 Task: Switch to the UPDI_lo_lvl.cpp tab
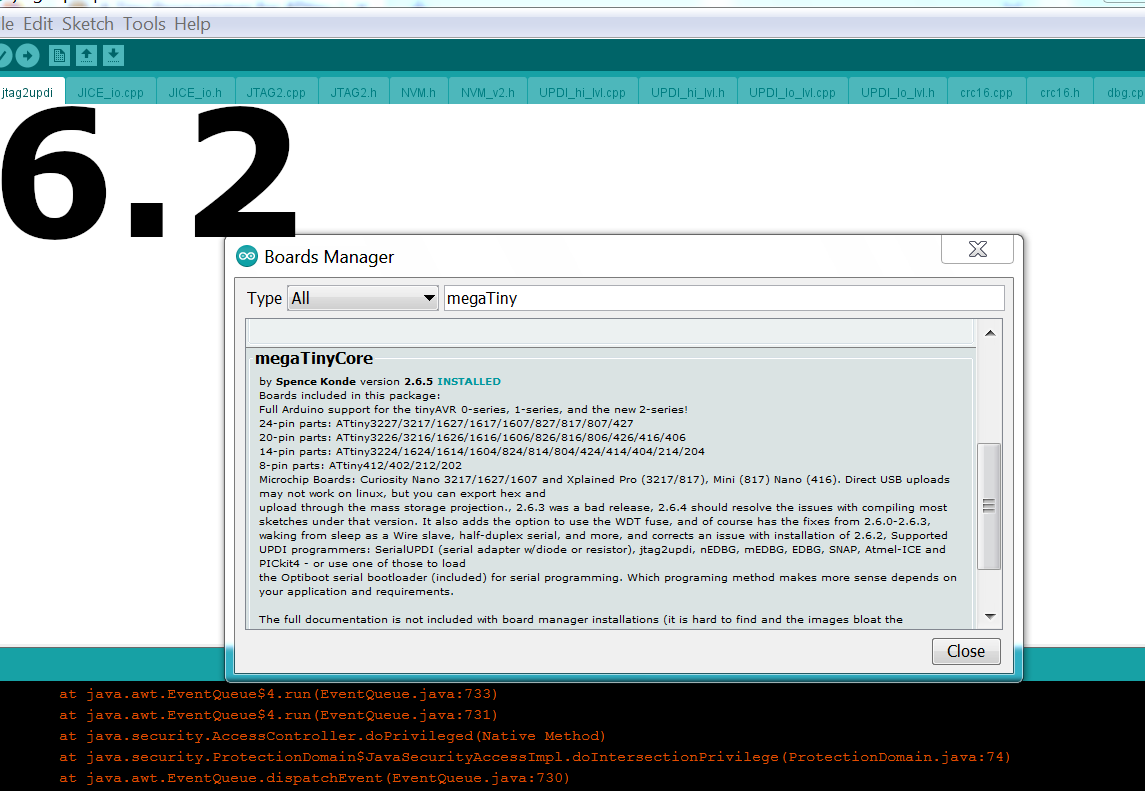tap(792, 93)
